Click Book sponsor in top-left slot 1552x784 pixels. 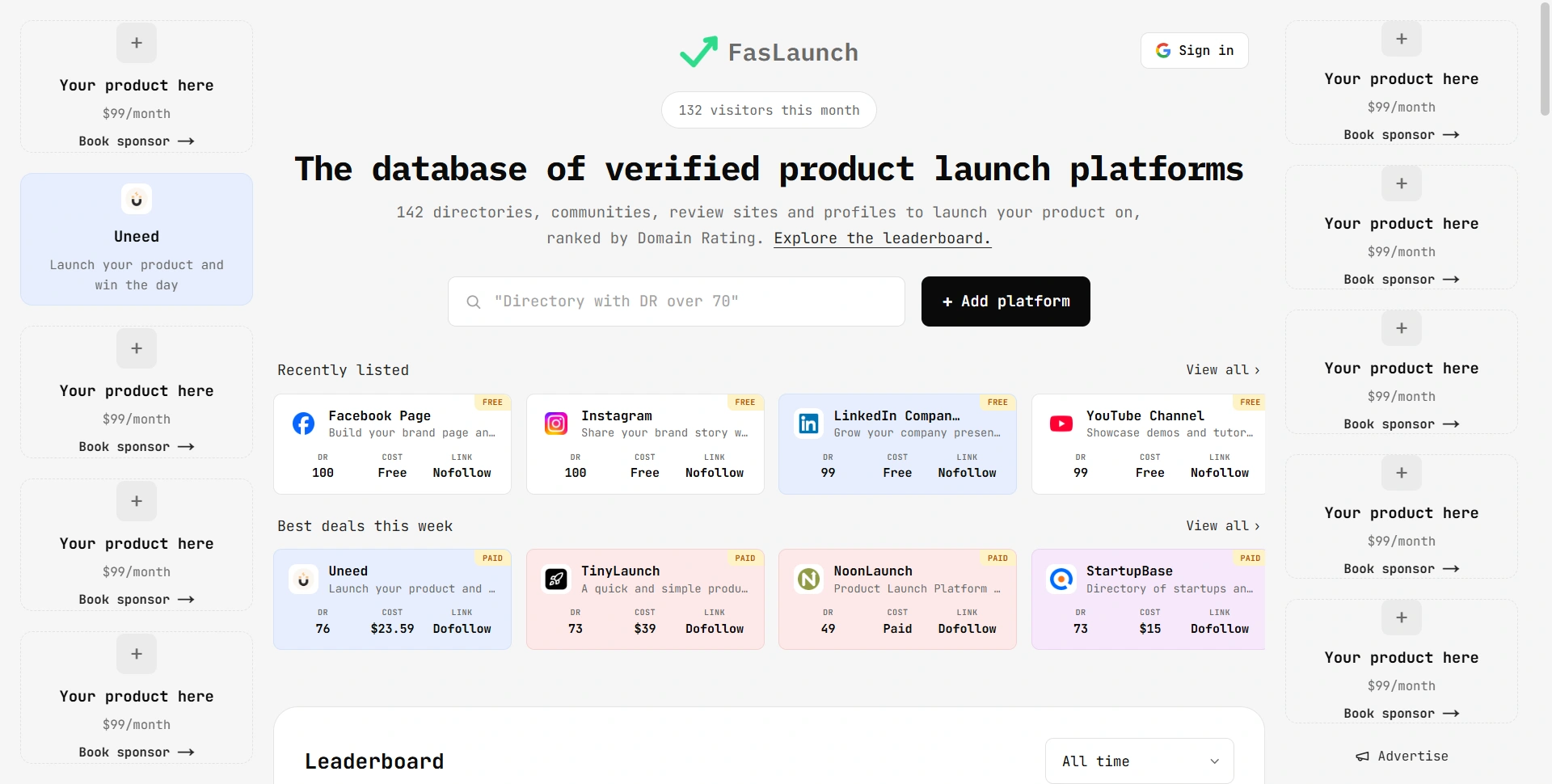137,141
